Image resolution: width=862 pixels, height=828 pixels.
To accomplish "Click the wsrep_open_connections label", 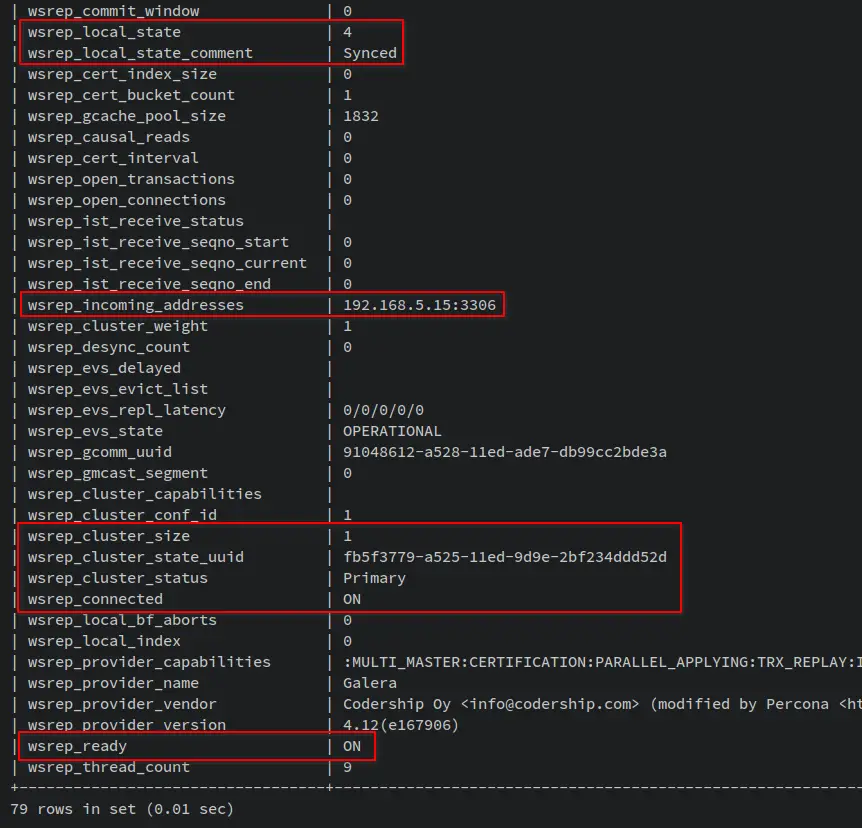I will pos(126,200).
